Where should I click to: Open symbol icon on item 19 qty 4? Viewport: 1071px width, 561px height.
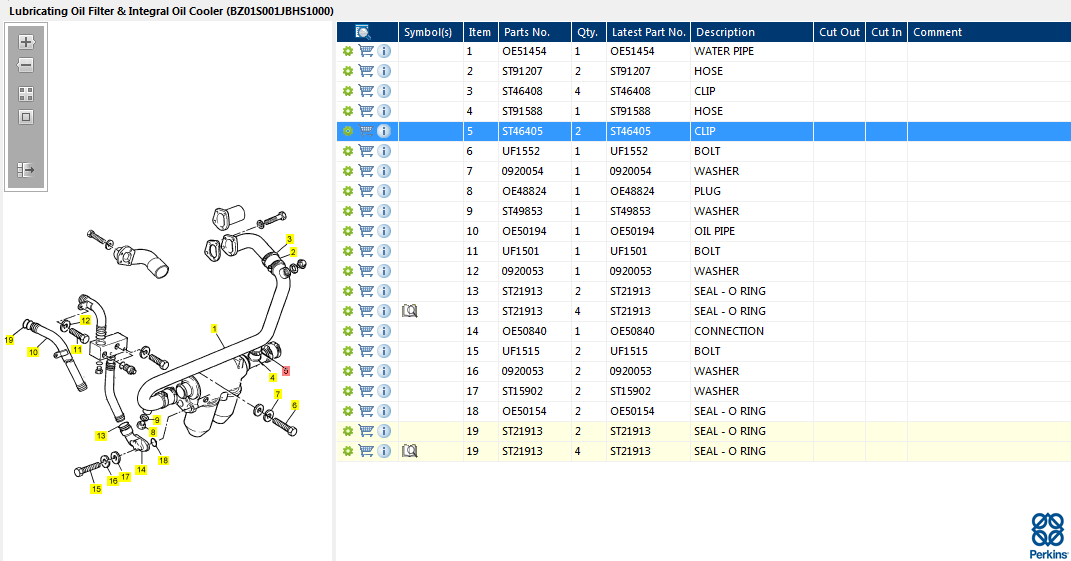coord(409,451)
